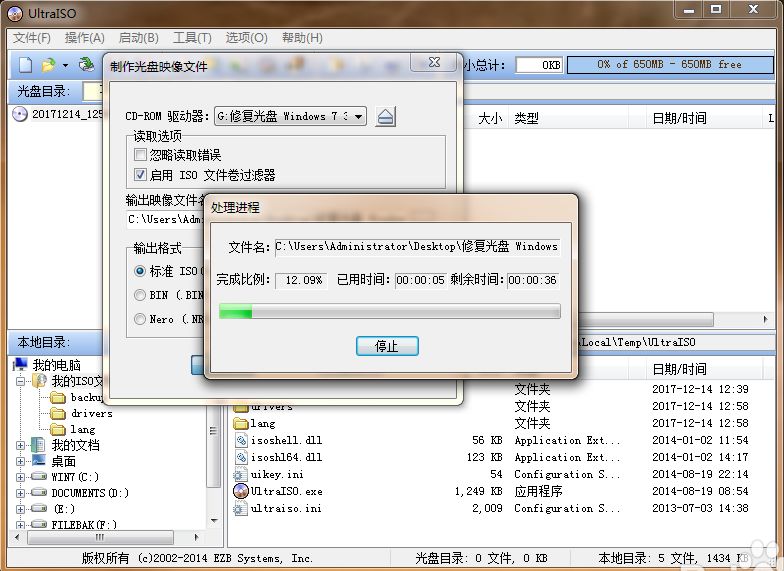
Task: Open the 工具(T) menu
Action: [x=192, y=38]
